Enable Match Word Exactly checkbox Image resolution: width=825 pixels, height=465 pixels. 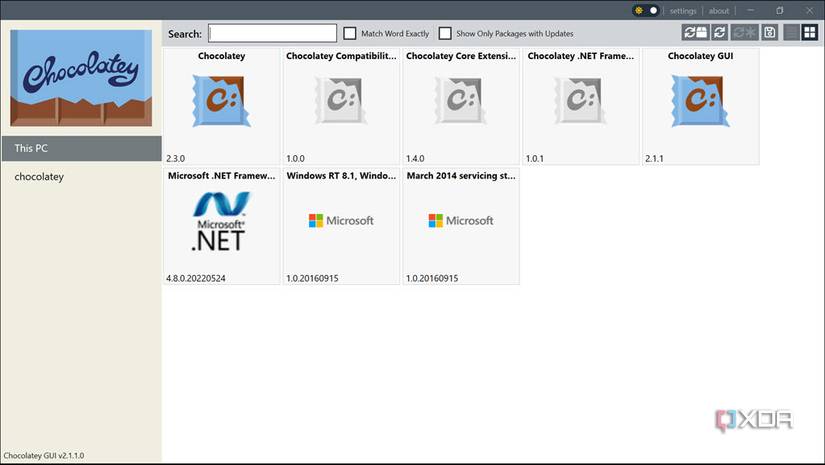point(350,33)
